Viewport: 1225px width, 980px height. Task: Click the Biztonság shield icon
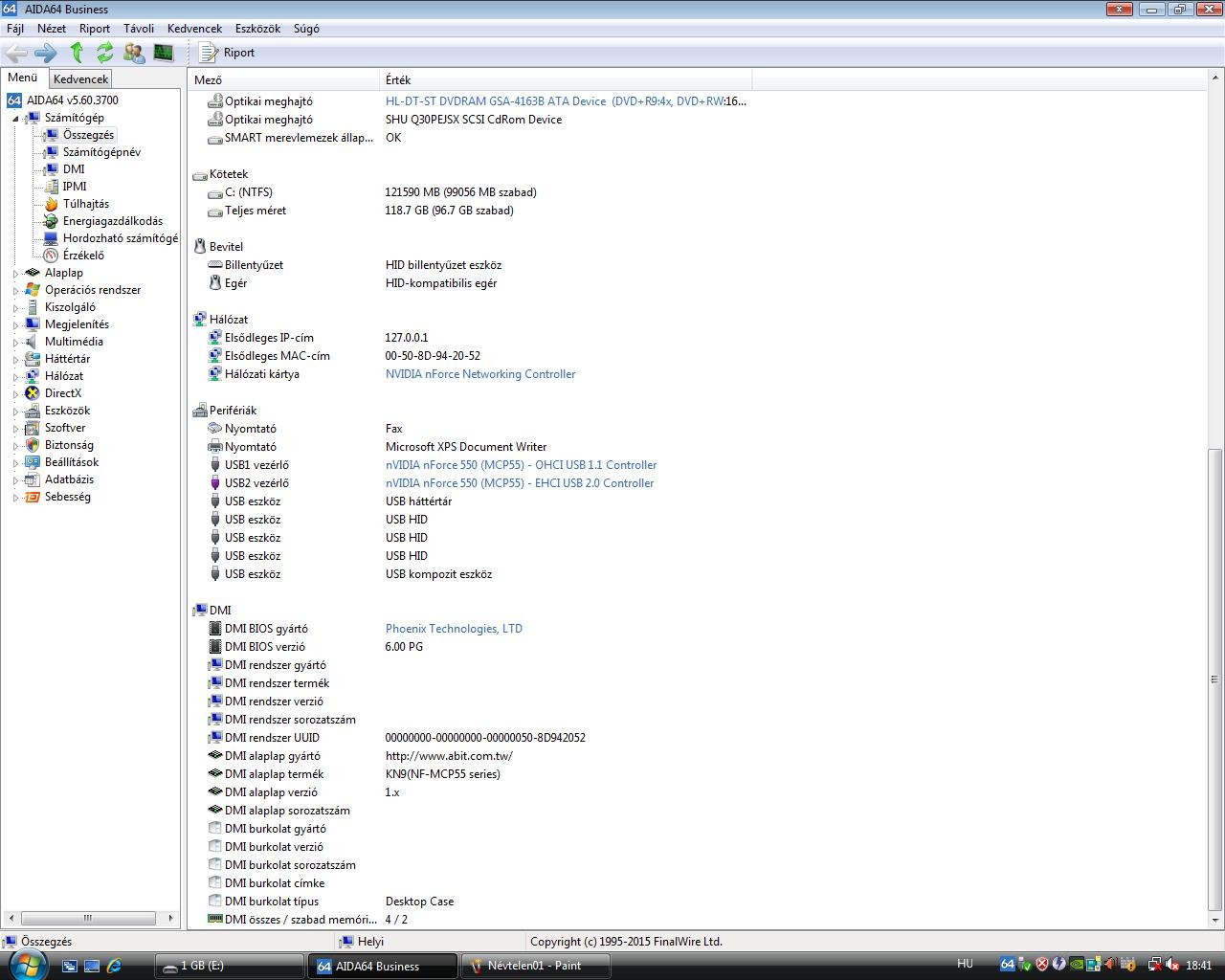pos(33,445)
